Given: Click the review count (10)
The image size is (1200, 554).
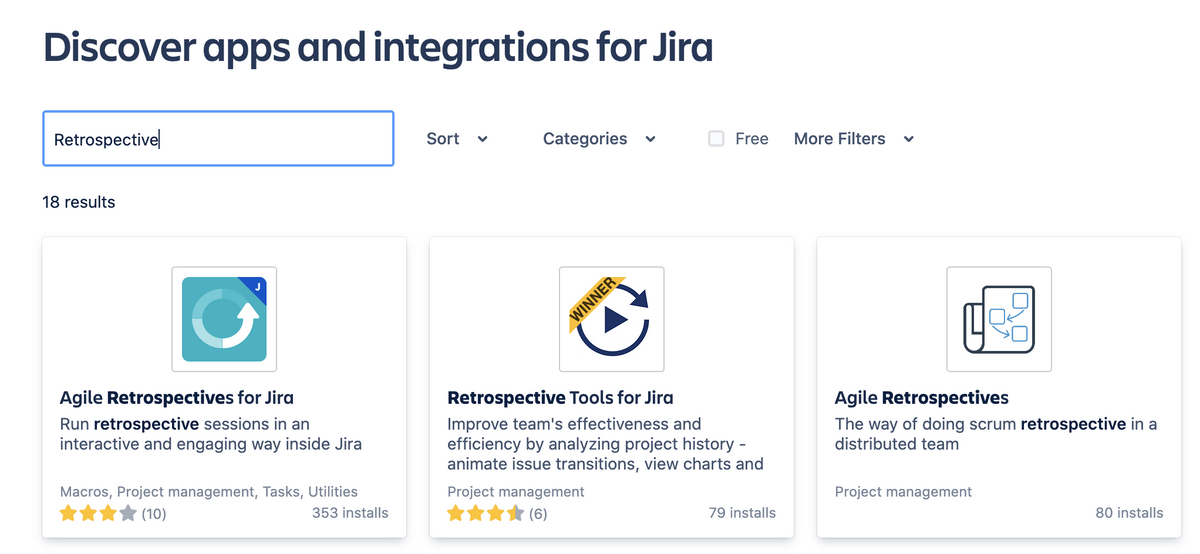Looking at the screenshot, I should (154, 514).
